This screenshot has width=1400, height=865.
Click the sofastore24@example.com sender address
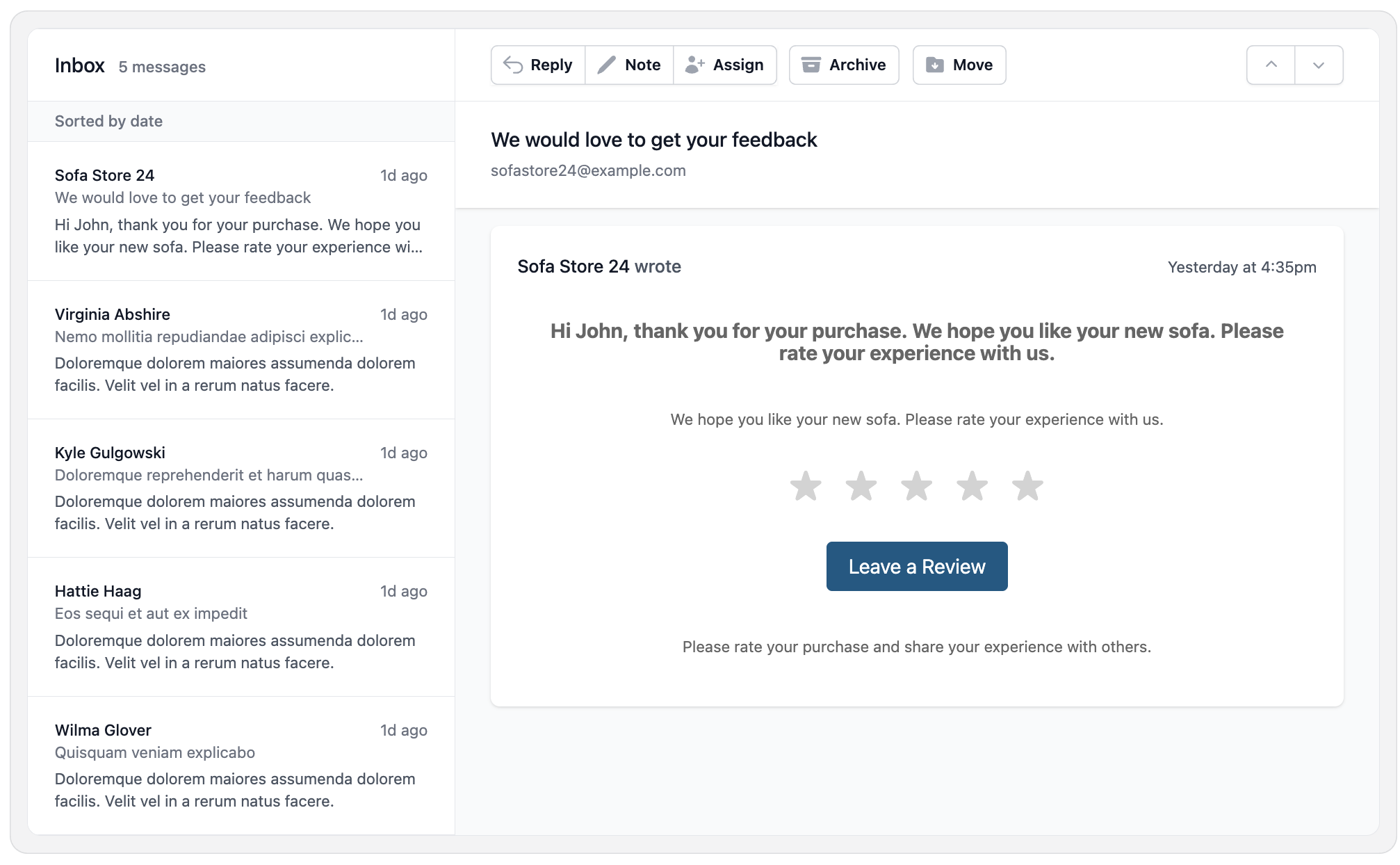(588, 170)
